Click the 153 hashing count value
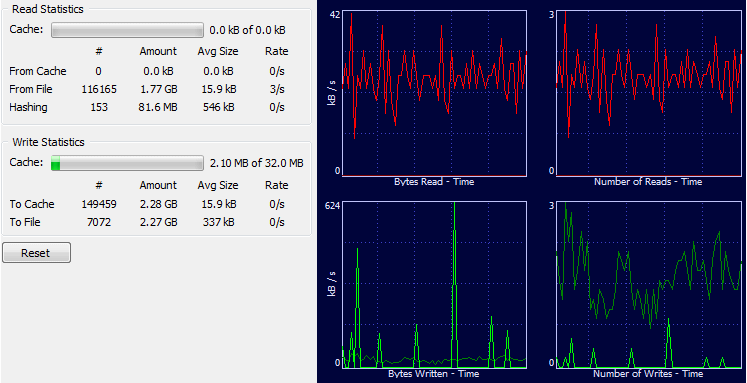 coord(99,108)
